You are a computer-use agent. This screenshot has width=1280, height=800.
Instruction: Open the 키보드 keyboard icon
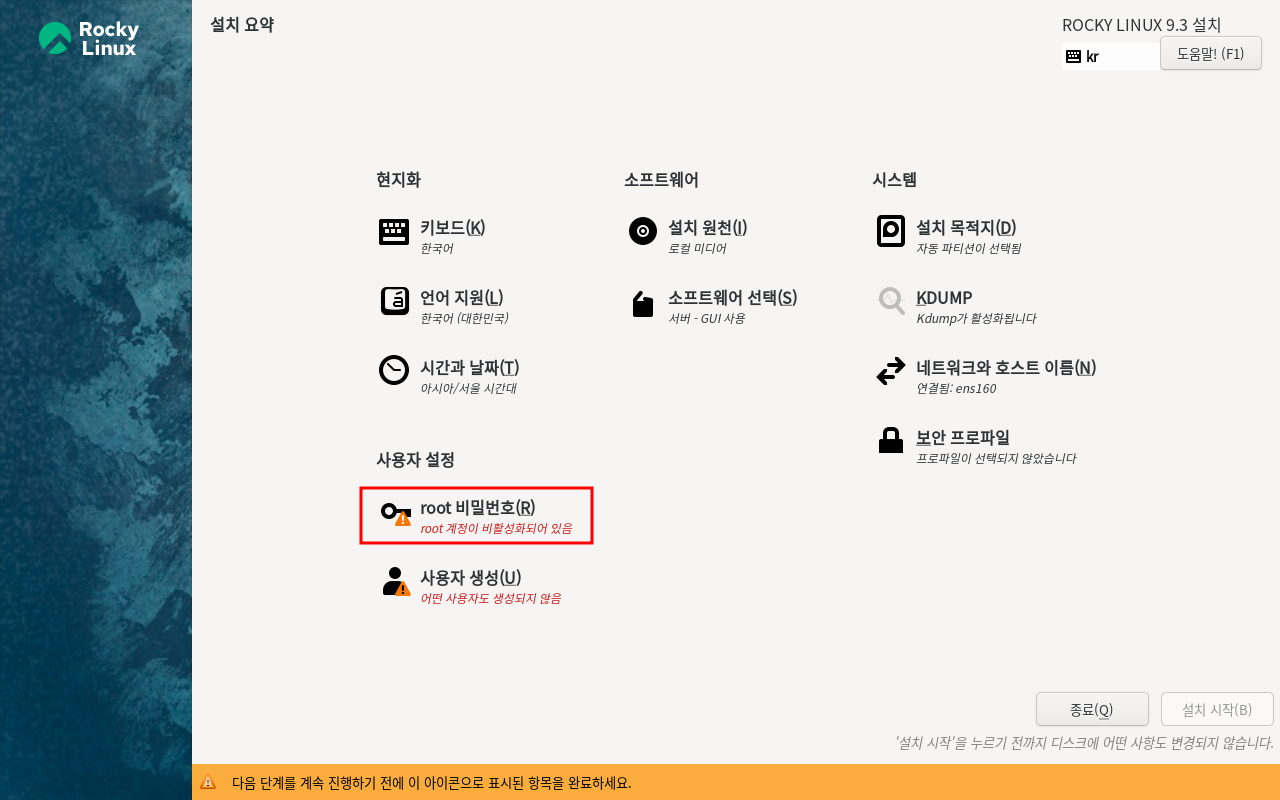tap(394, 232)
